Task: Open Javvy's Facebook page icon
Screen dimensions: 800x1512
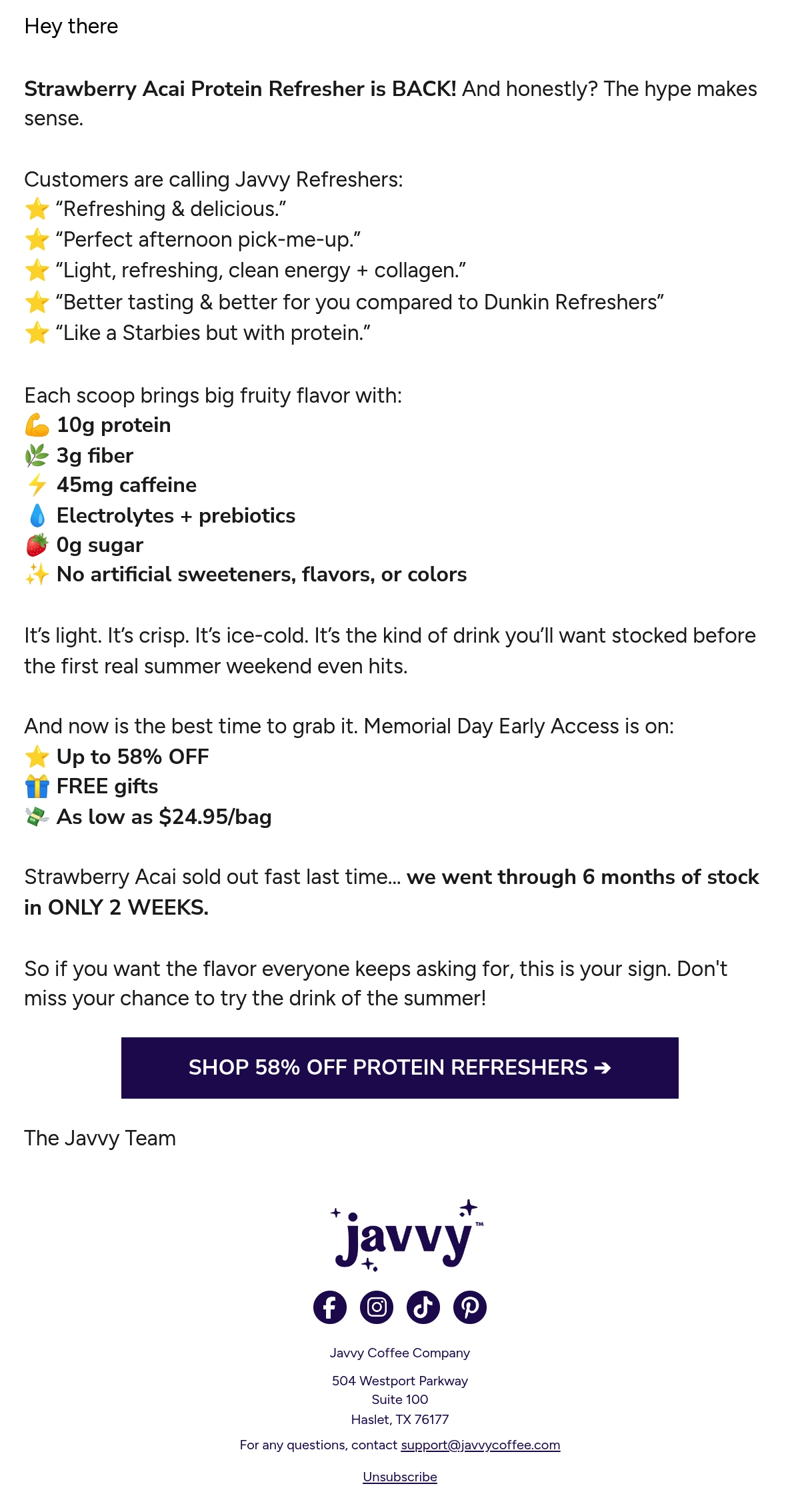Action: (330, 1307)
